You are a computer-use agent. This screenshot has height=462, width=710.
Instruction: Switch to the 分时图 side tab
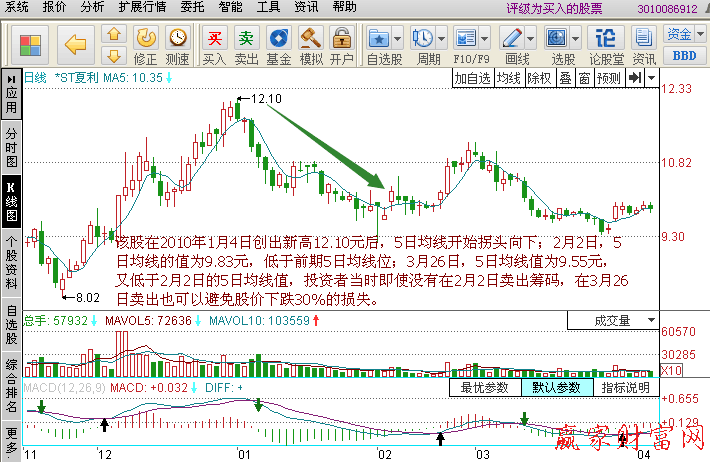coord(11,146)
